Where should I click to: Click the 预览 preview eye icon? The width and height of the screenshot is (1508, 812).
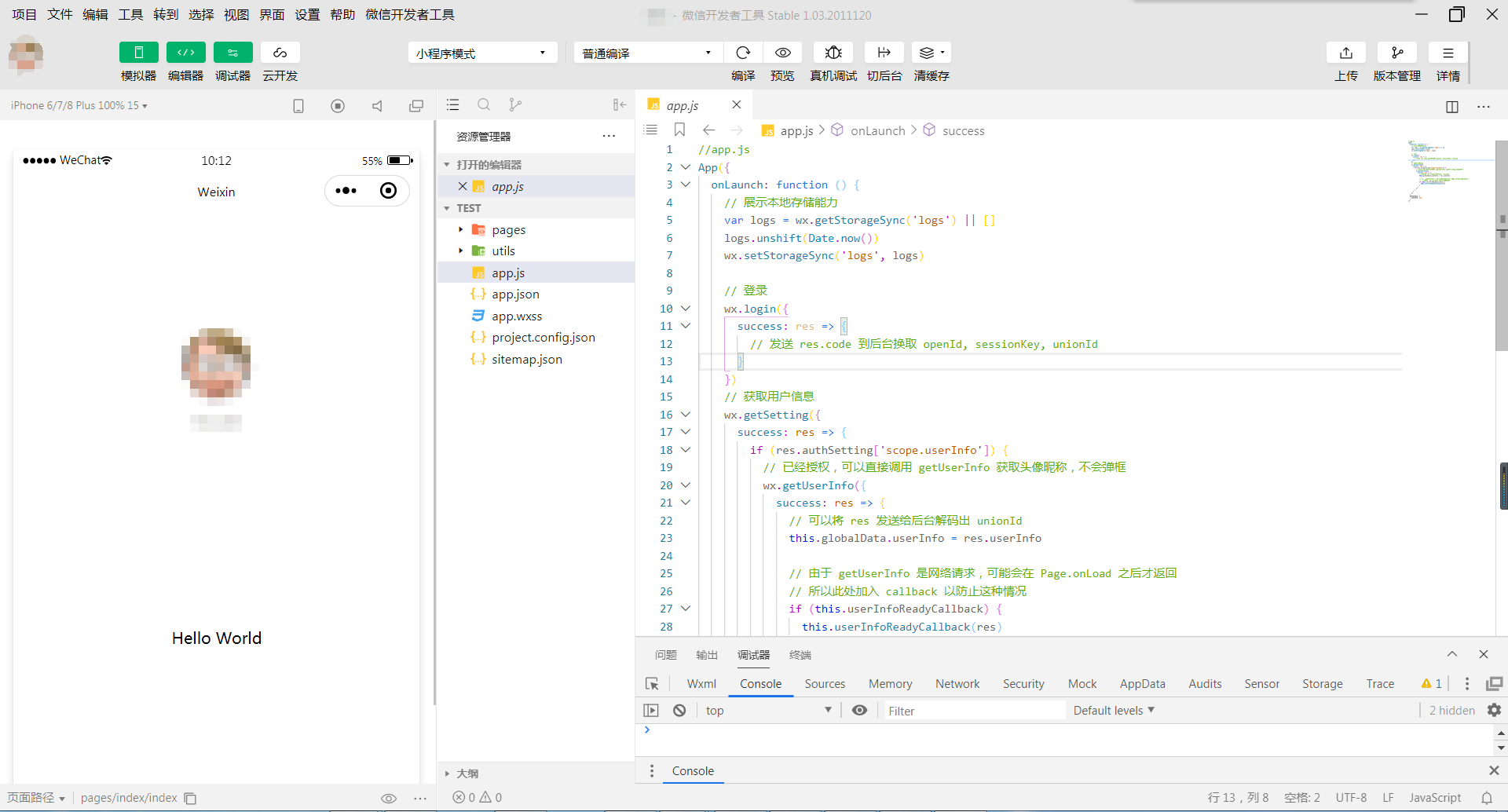[x=782, y=53]
